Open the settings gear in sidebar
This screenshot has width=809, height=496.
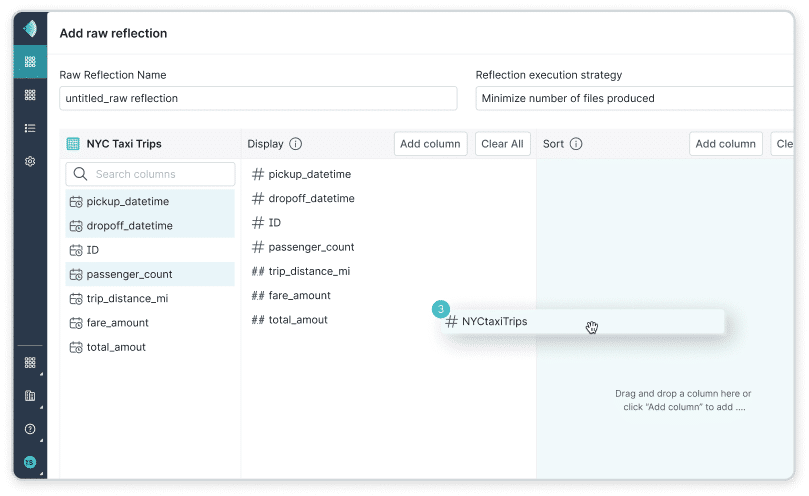[30, 161]
